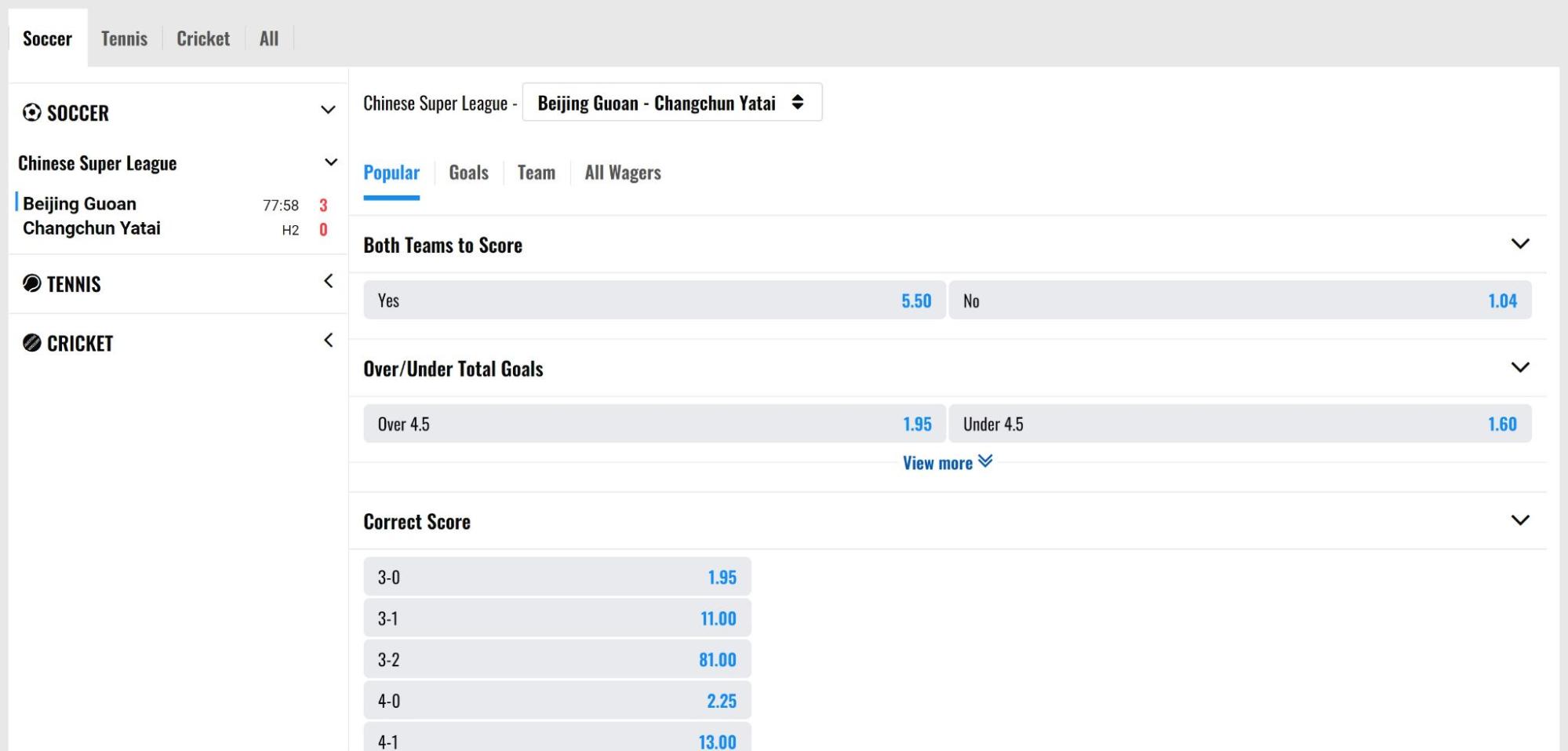Select correct score 3-2 at 81.00
Screen dimensions: 1568x751
[557, 659]
